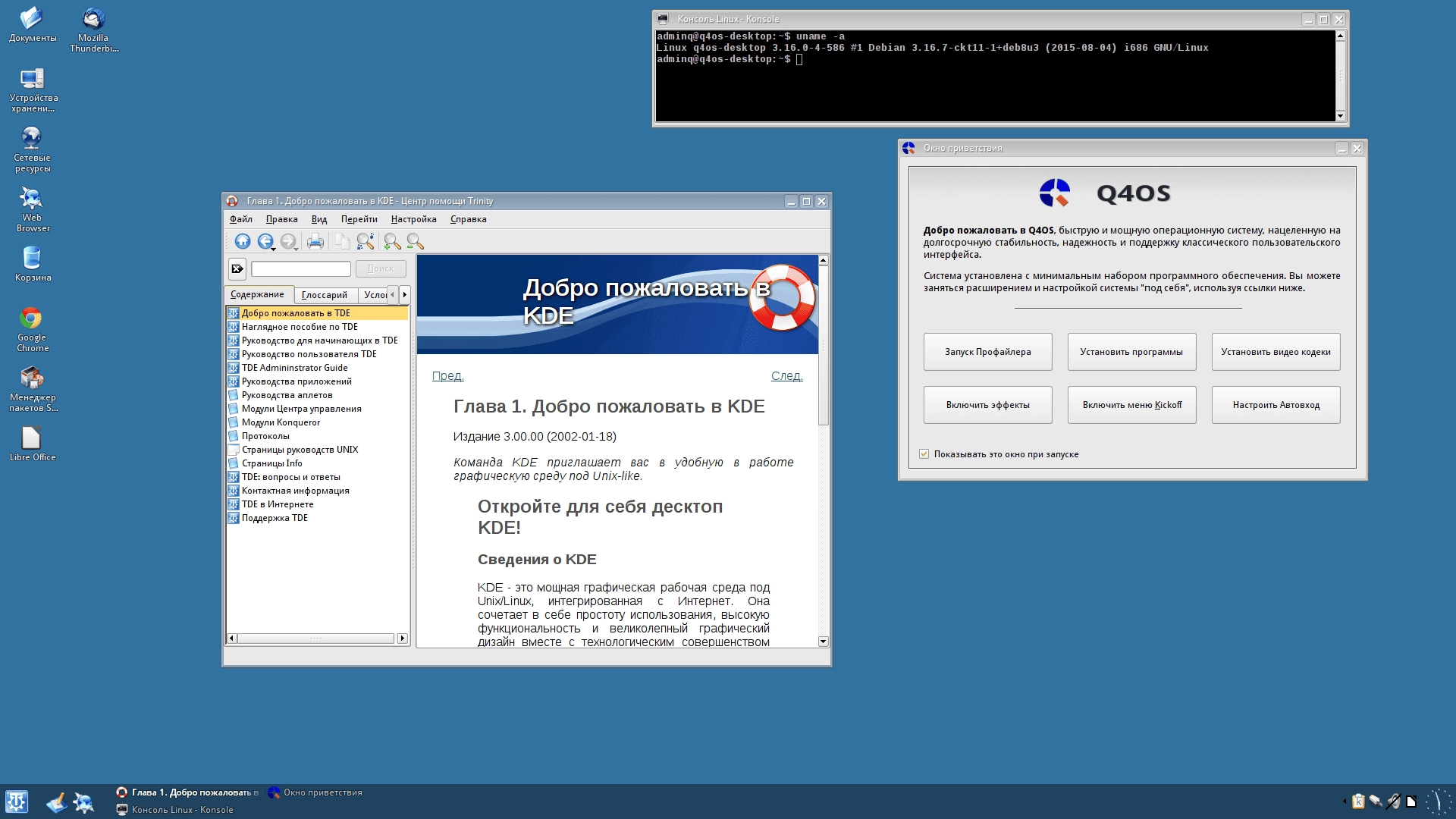Click the LibreOffice quickstarter tray icon
Screen dimensions: 1456x819
pyautogui.click(x=1411, y=802)
